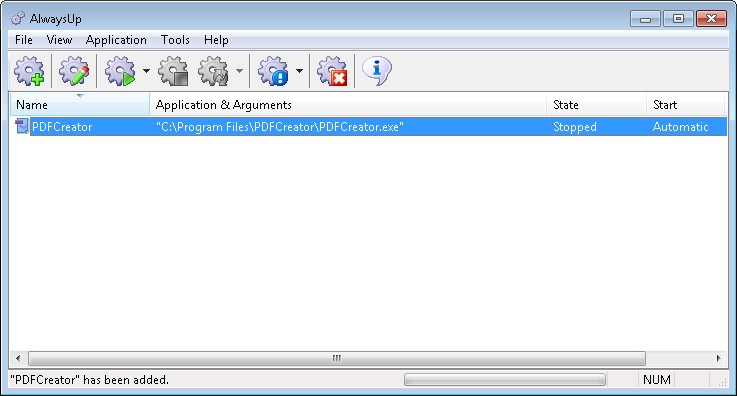Click the Add Application gear icon
Image resolution: width=737 pixels, height=396 pixels.
[x=29, y=71]
